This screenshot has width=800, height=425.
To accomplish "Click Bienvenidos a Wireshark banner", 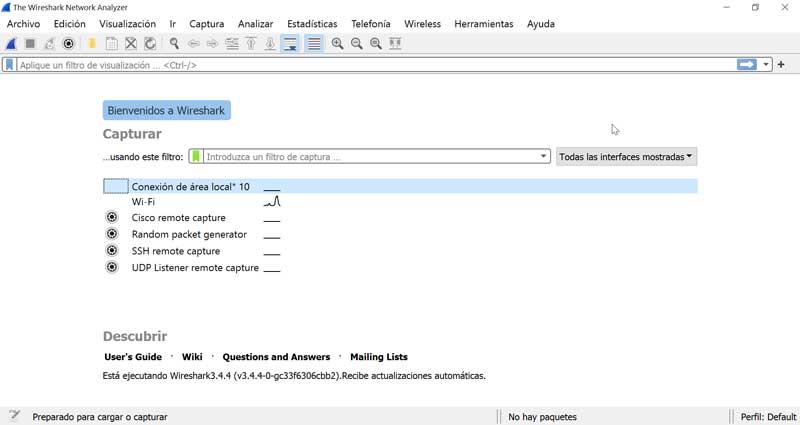I will coord(166,110).
